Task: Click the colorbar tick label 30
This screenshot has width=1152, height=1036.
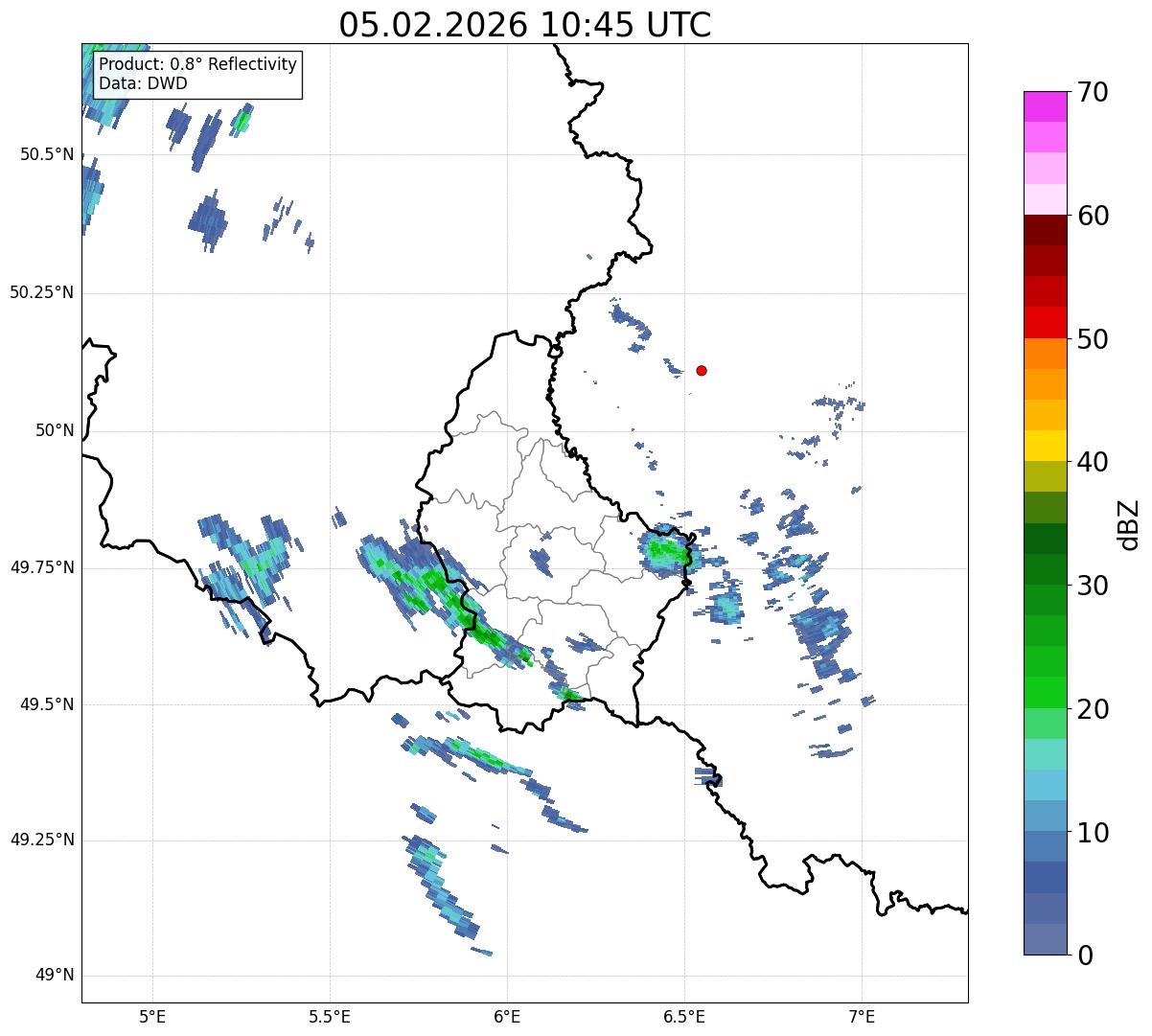Action: click(x=1093, y=586)
